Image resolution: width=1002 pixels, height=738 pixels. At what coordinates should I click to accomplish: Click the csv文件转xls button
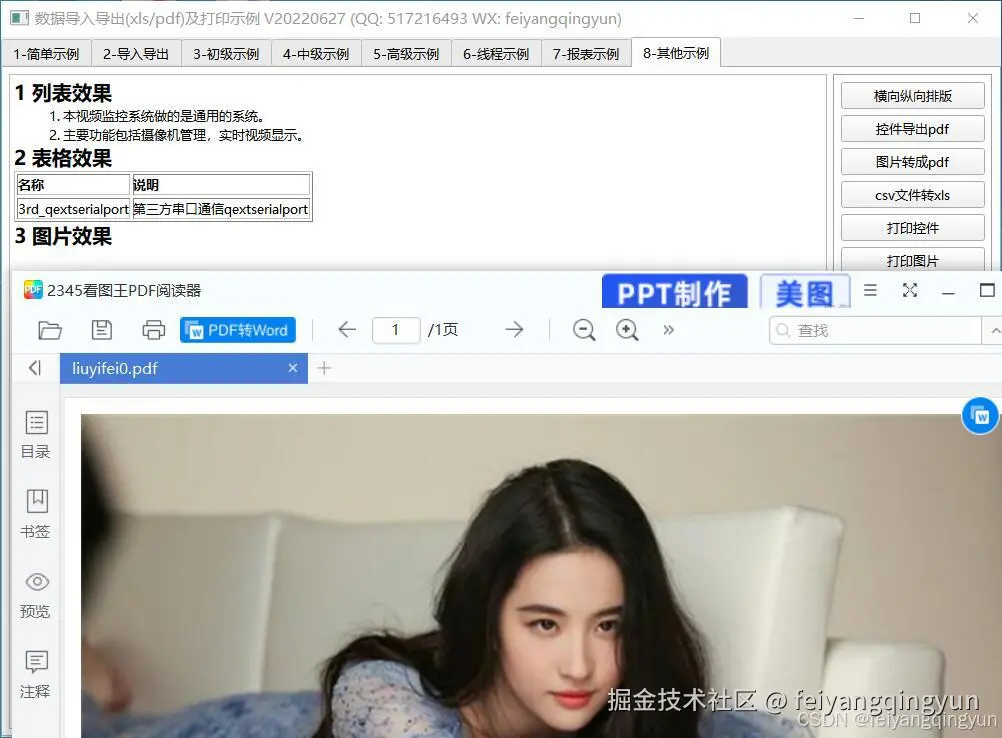click(914, 194)
